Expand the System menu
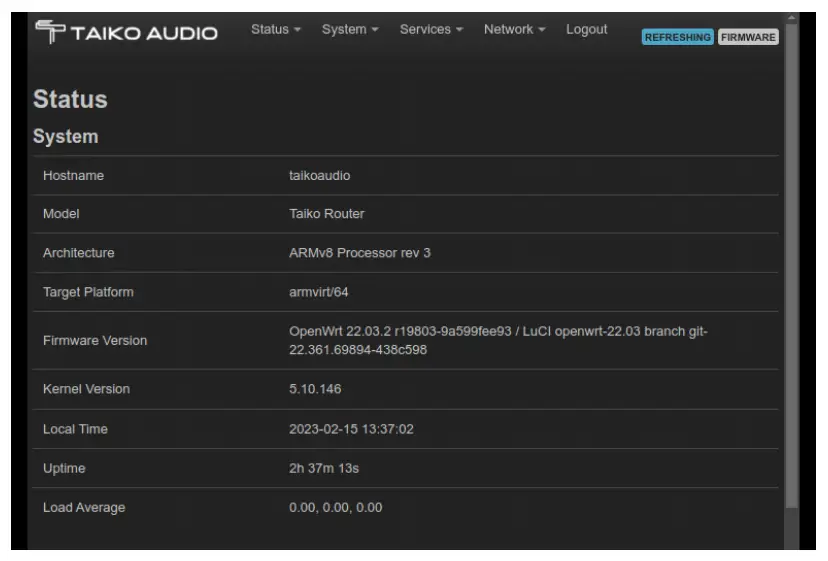The width and height of the screenshot is (828, 561). pyautogui.click(x=350, y=30)
